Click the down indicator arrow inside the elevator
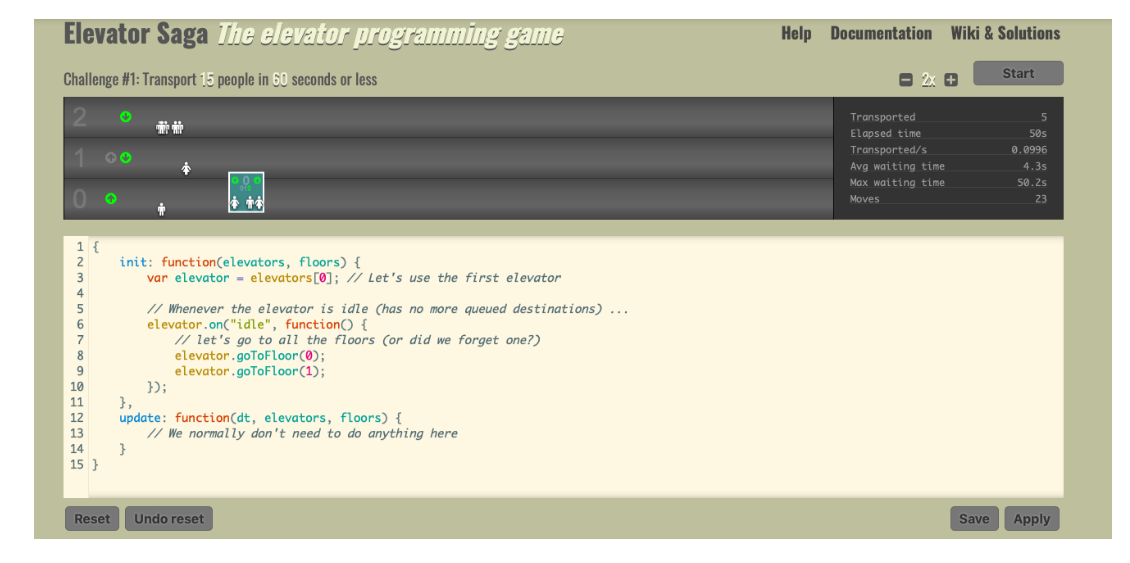 click(257, 180)
